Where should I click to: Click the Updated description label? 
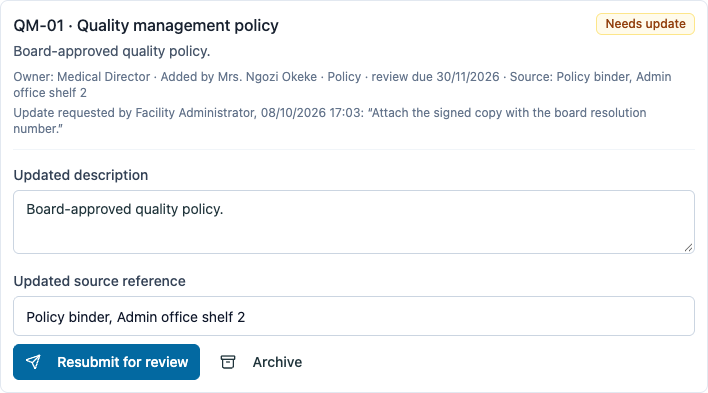[x=81, y=175]
